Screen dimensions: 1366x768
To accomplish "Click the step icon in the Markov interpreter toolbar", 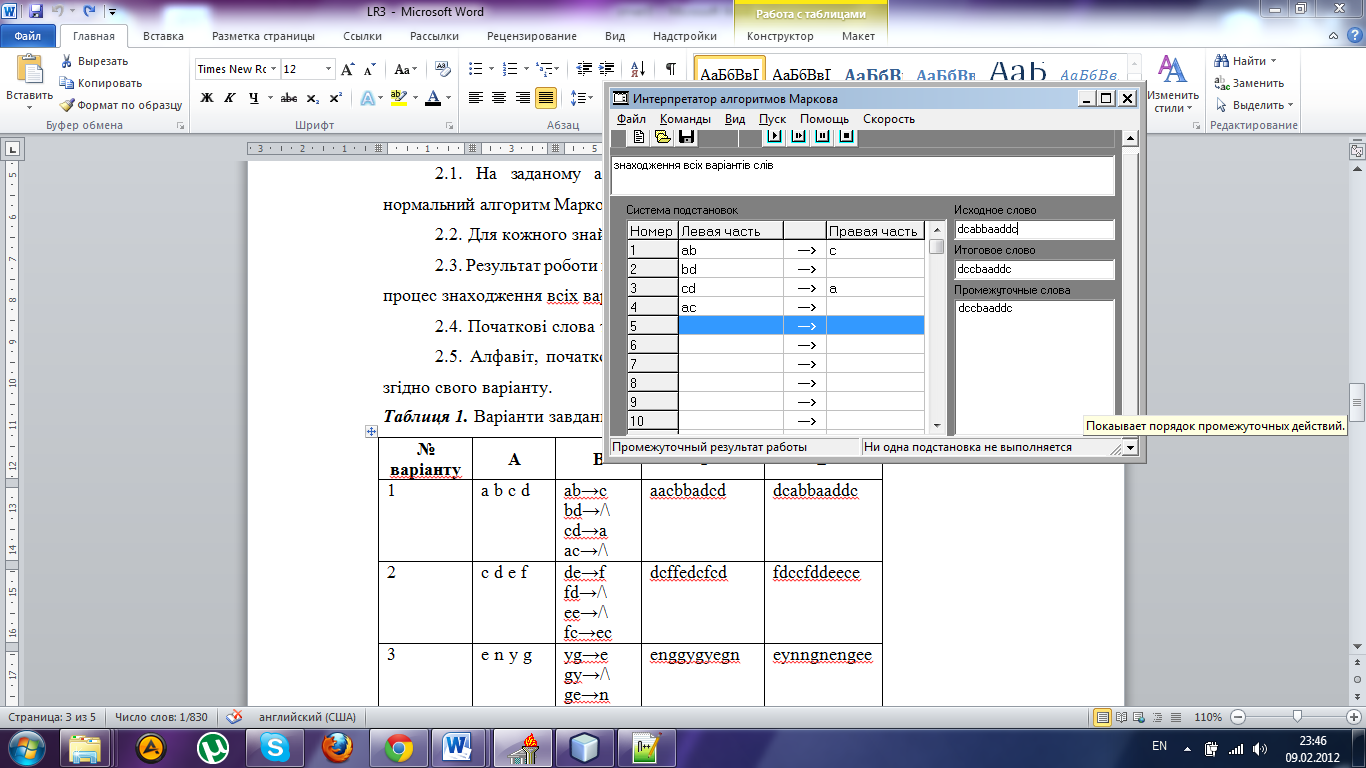I will click(x=799, y=137).
